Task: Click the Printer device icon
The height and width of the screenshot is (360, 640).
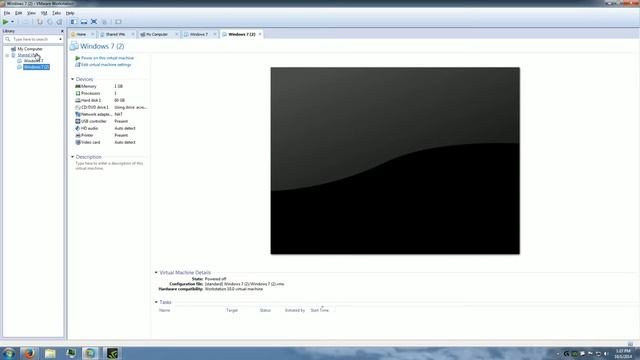Action: pyautogui.click(x=78, y=135)
